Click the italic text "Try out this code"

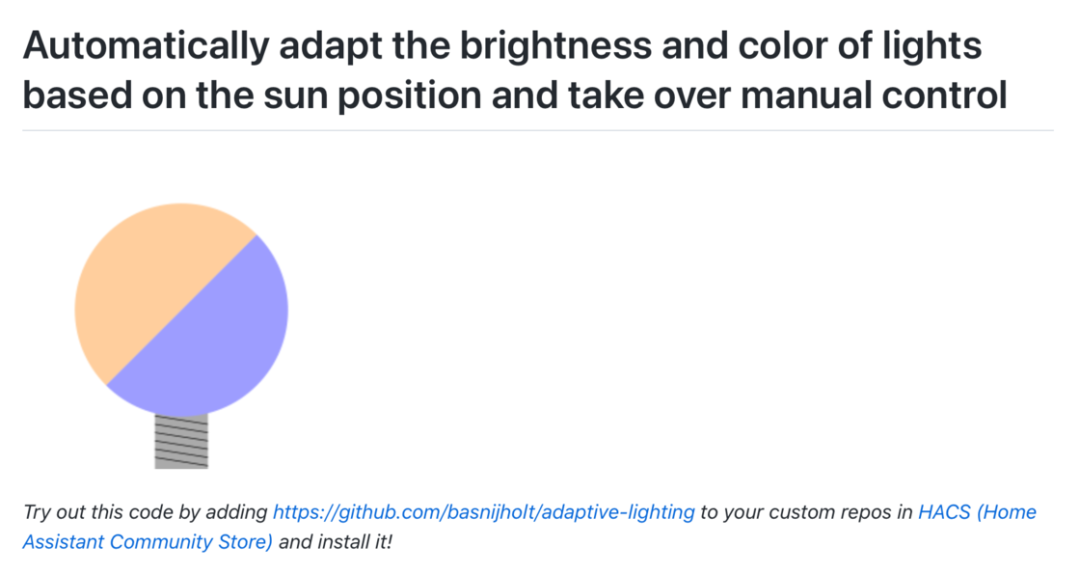[93, 513]
